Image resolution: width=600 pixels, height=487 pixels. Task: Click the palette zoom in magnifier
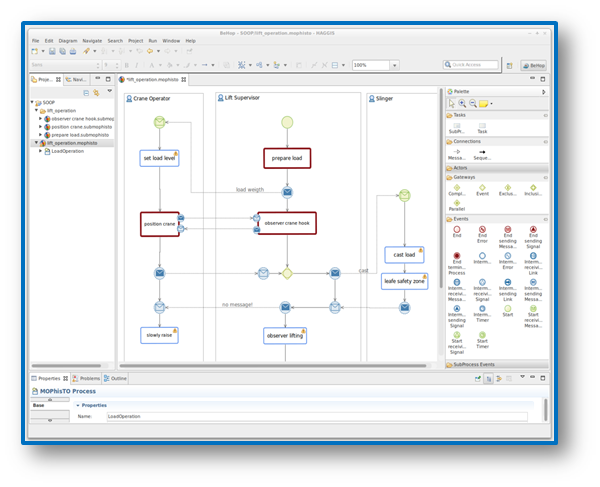462,102
